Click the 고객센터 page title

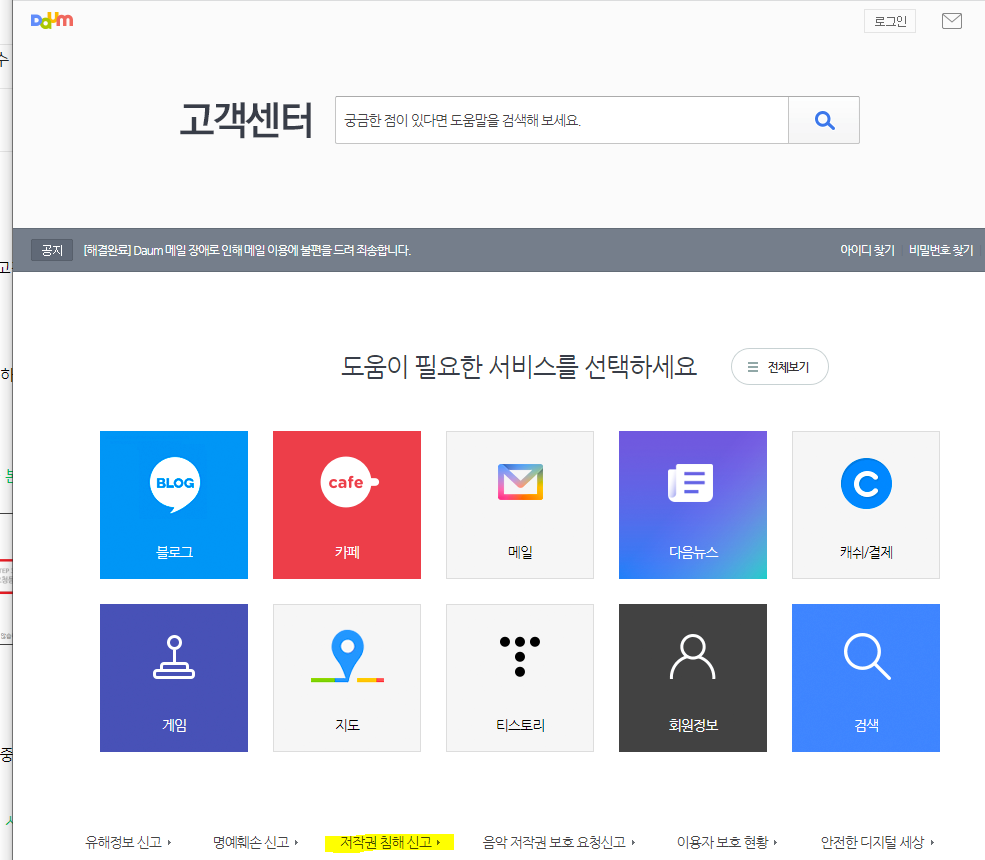246,120
